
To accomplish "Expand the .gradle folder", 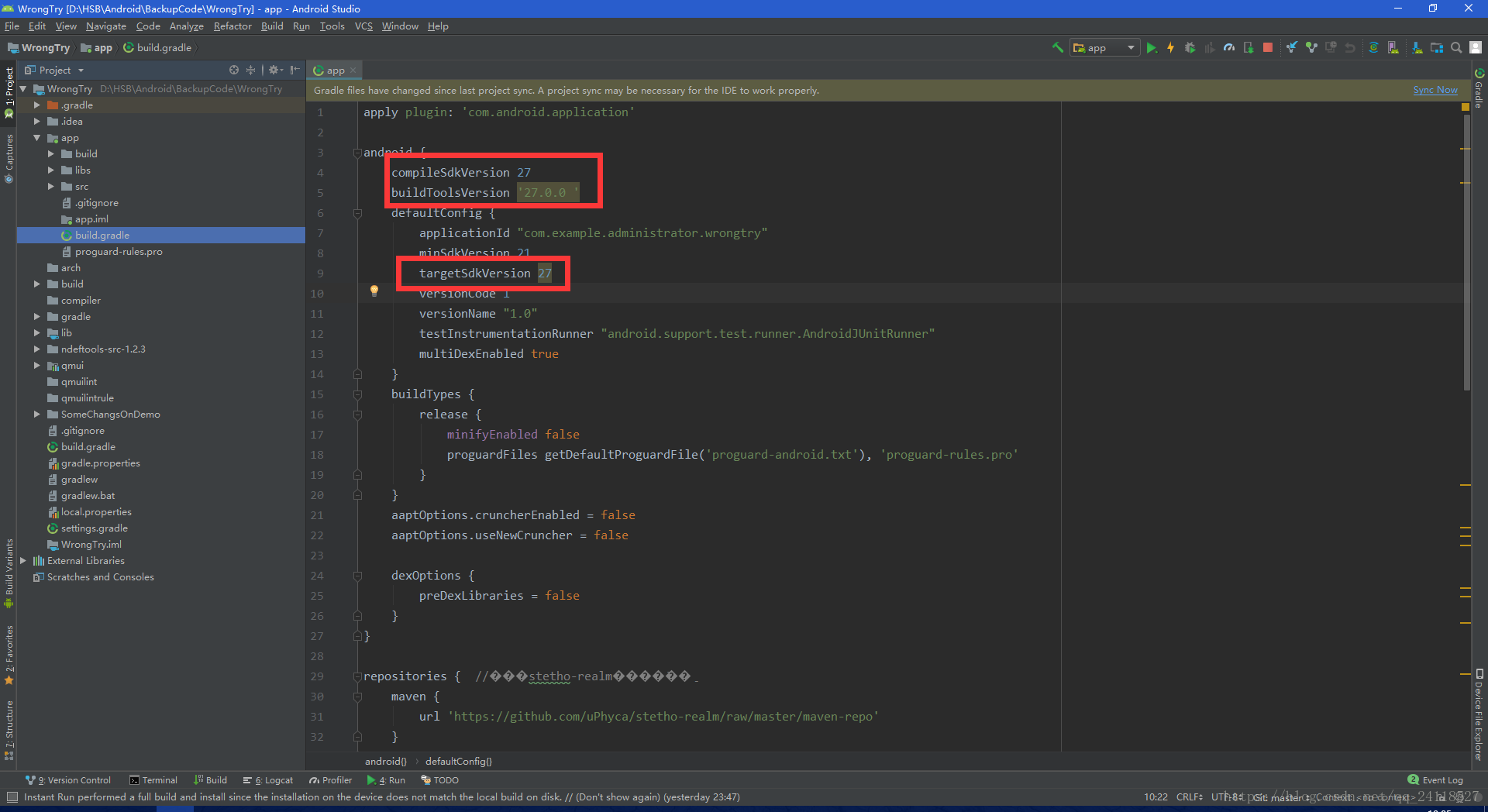I will pyautogui.click(x=36, y=105).
